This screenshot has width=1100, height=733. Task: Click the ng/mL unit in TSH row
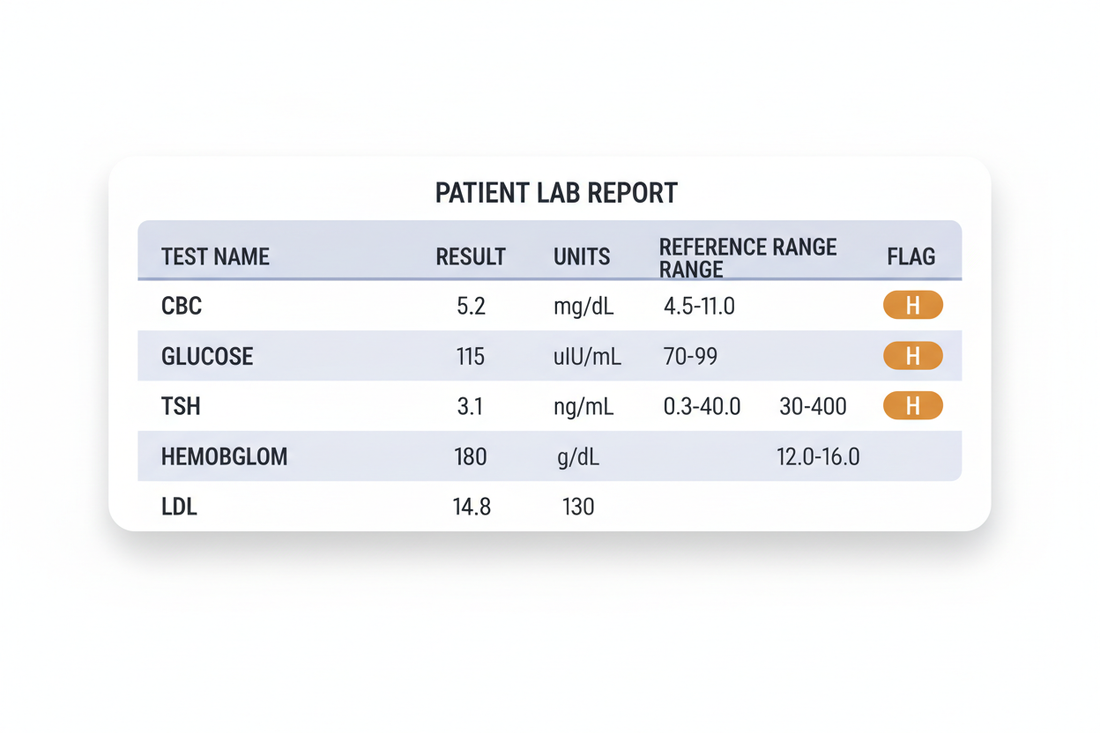[584, 407]
